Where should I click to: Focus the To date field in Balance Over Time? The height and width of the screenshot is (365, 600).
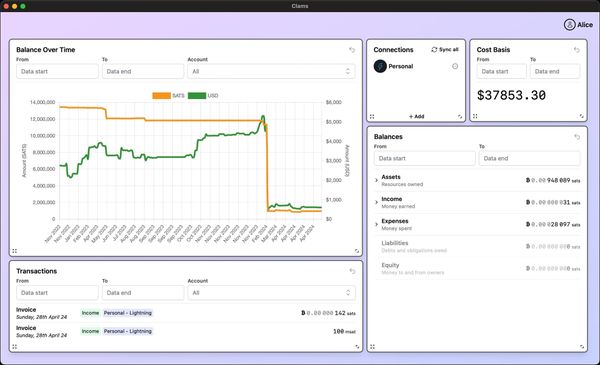143,72
